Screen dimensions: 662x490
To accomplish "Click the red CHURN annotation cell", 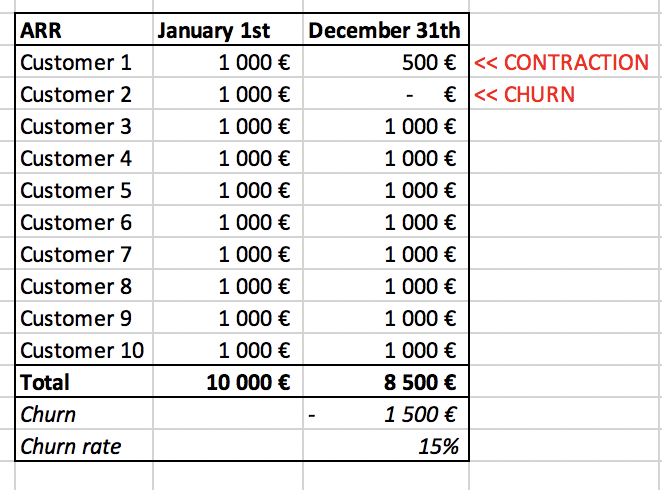I will pyautogui.click(x=524, y=94).
